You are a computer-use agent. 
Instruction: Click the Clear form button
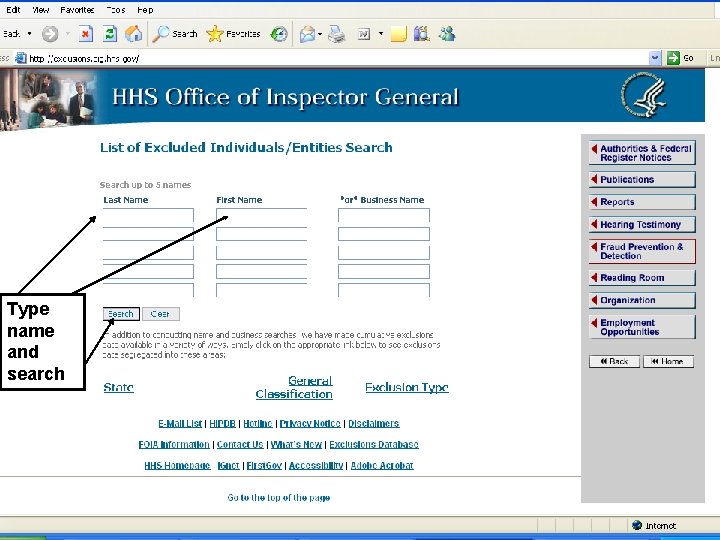[x=161, y=314]
